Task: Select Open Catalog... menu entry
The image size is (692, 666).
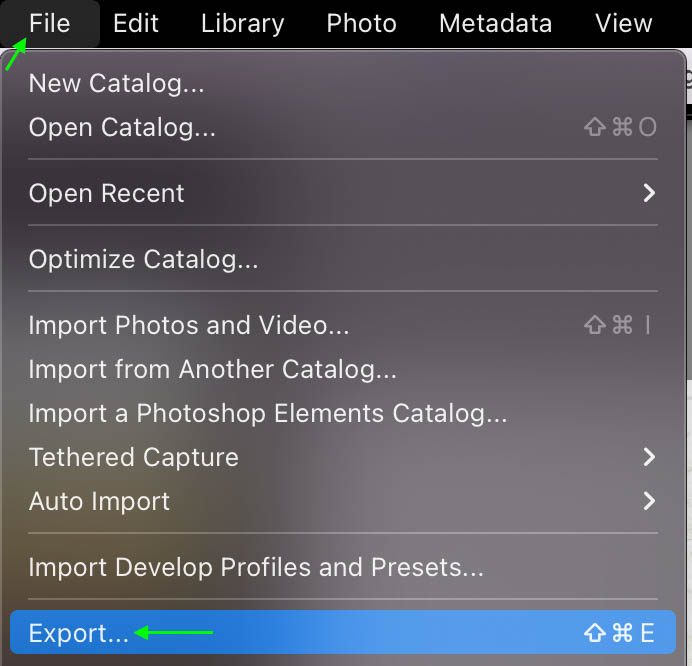Action: (x=343, y=127)
